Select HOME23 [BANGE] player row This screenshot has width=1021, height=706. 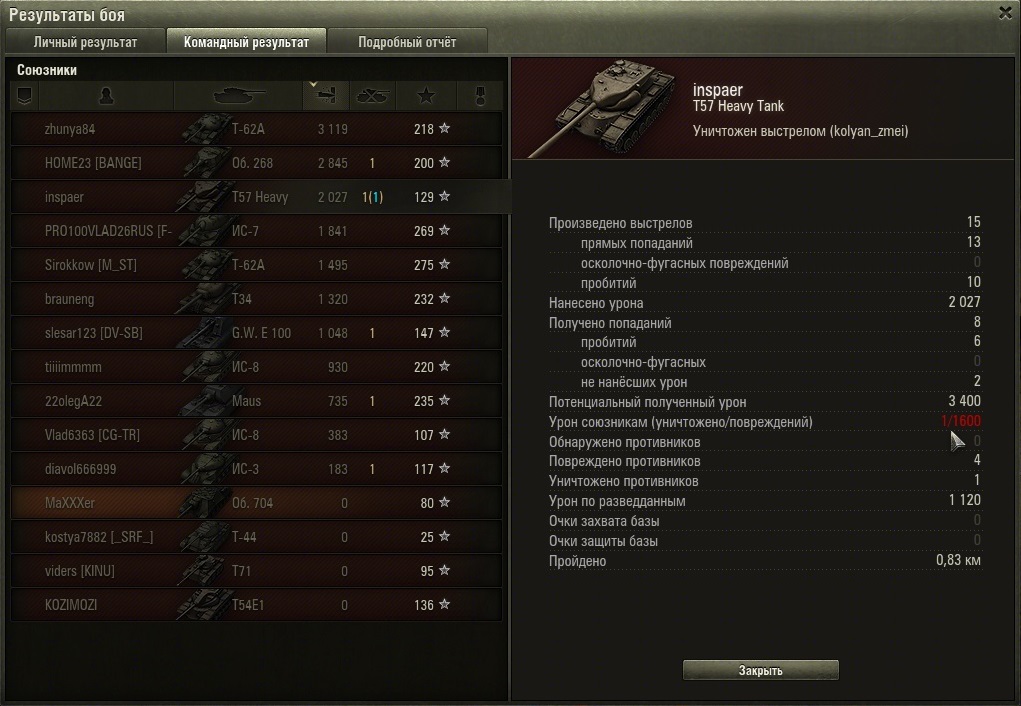257,163
